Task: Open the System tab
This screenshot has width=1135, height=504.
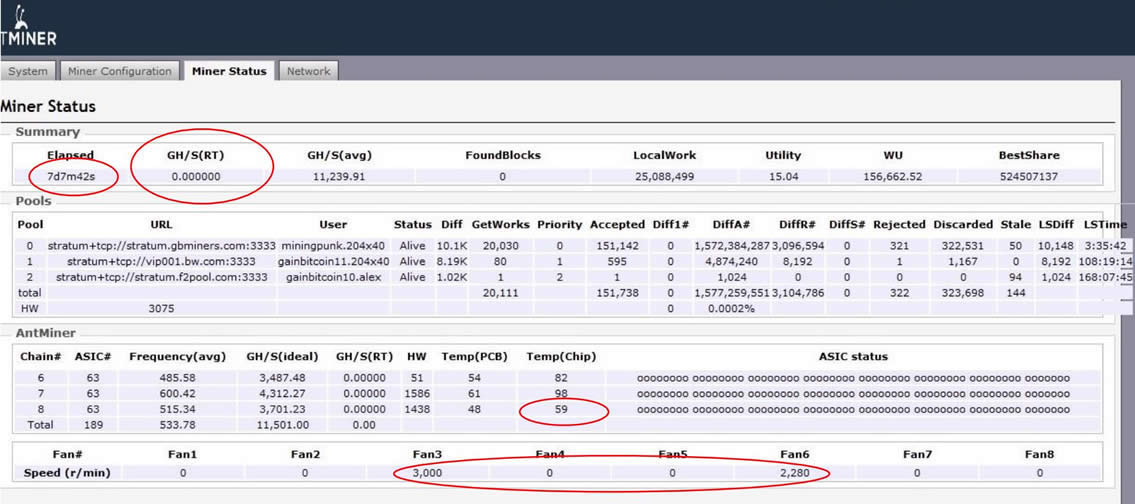Action: [28, 71]
